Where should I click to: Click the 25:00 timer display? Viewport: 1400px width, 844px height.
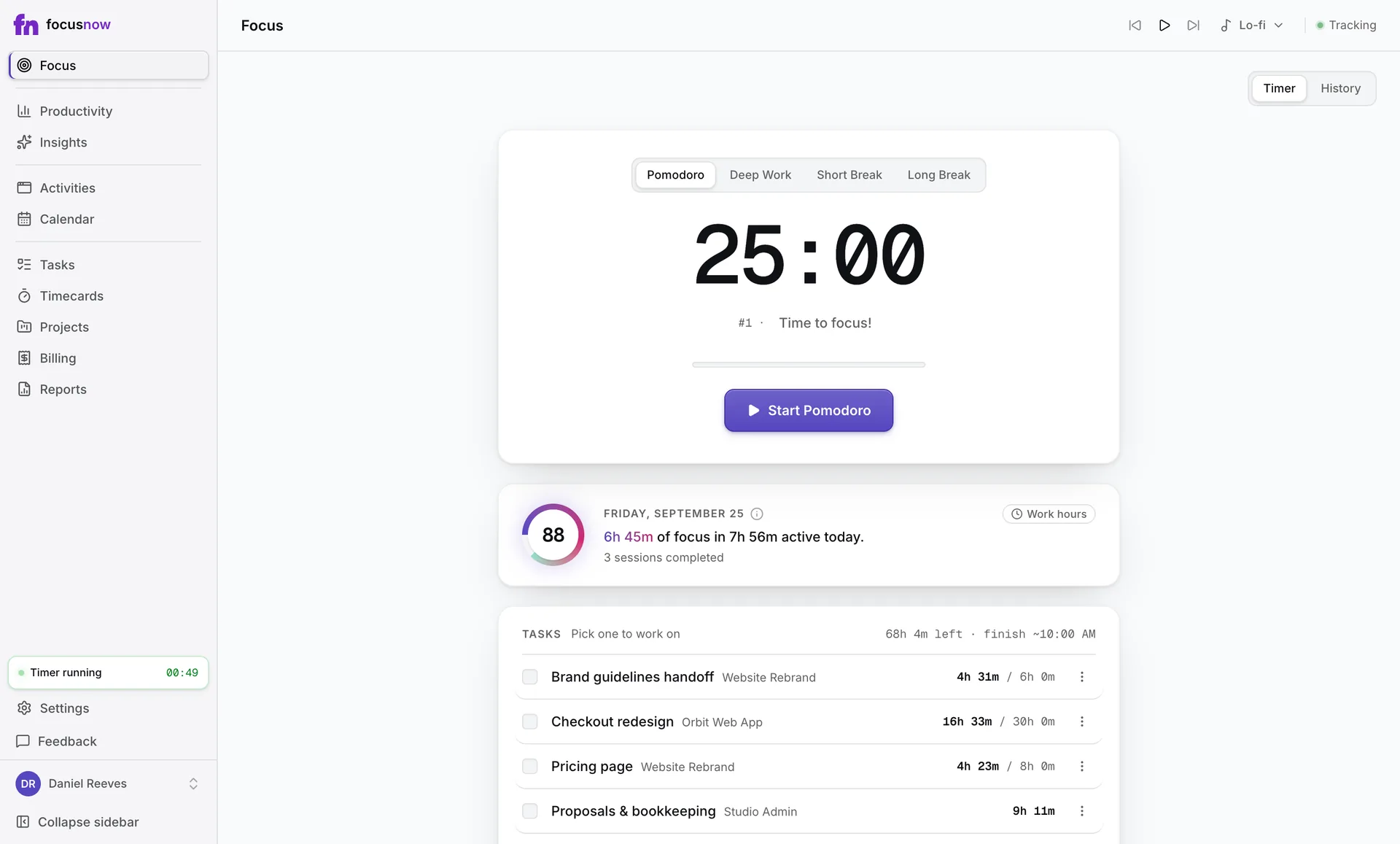pos(809,254)
